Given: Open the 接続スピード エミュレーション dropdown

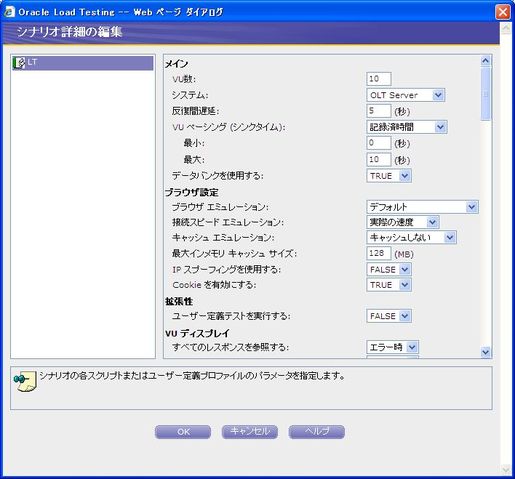Looking at the screenshot, I should [x=403, y=222].
